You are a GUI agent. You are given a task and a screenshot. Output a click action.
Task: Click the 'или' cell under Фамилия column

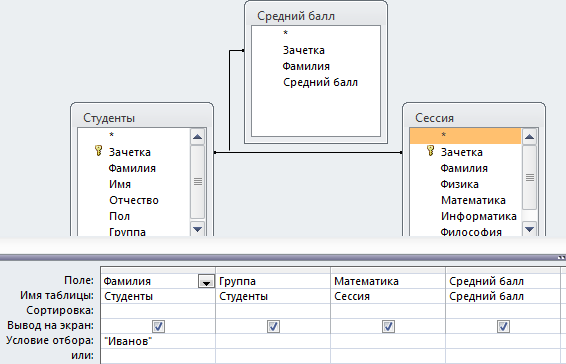(x=158, y=356)
